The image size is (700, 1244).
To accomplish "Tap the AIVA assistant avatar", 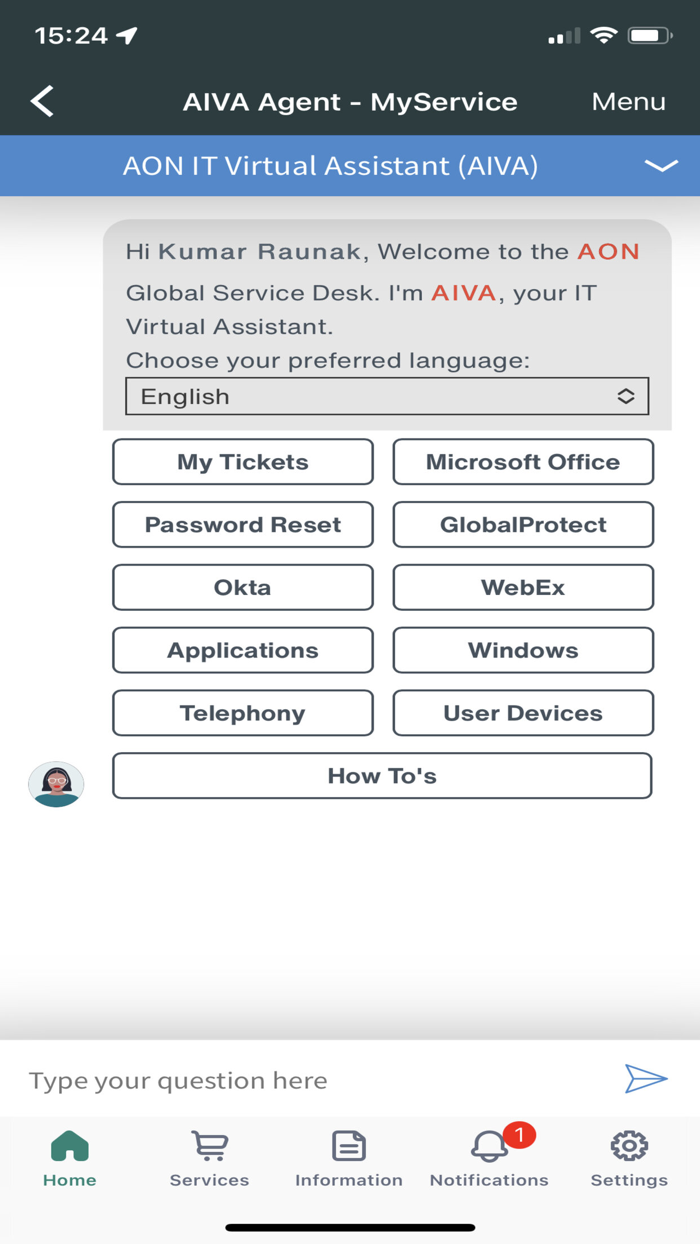I will tap(56, 784).
